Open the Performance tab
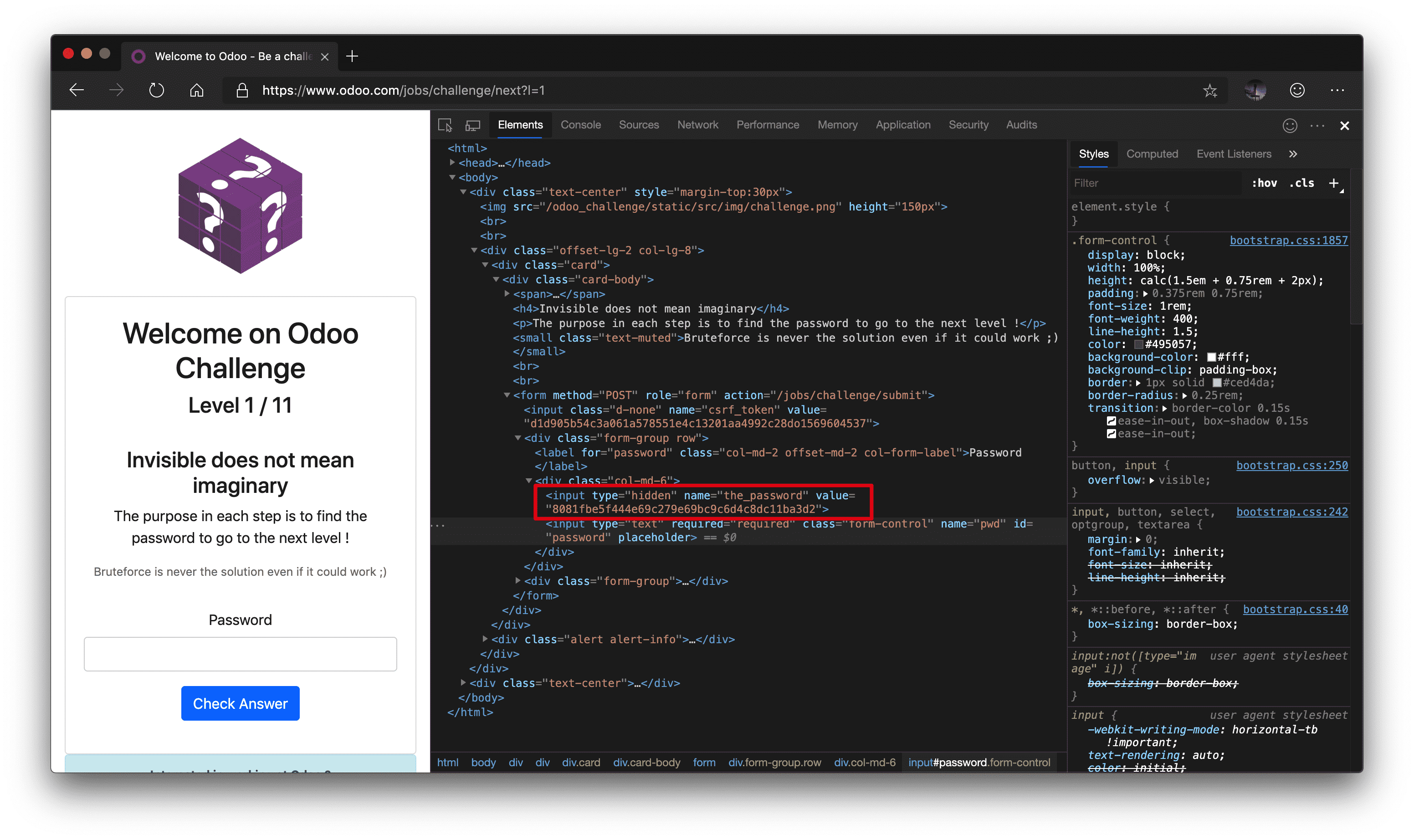Image resolution: width=1414 pixels, height=840 pixels. coord(768,125)
